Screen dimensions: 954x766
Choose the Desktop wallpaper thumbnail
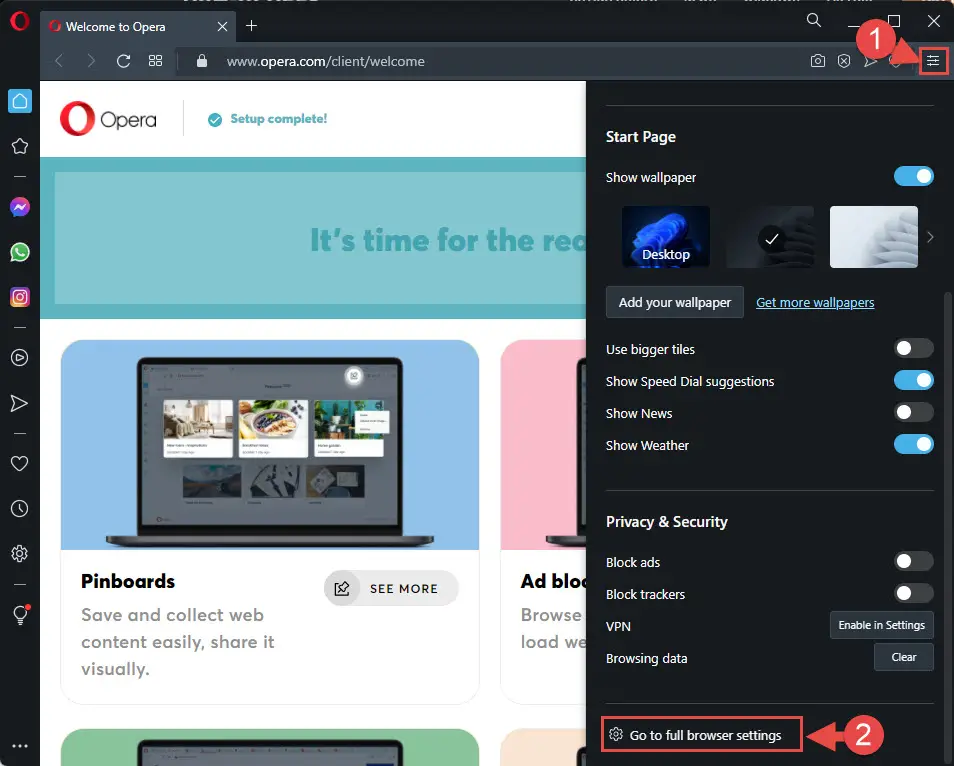coord(666,237)
